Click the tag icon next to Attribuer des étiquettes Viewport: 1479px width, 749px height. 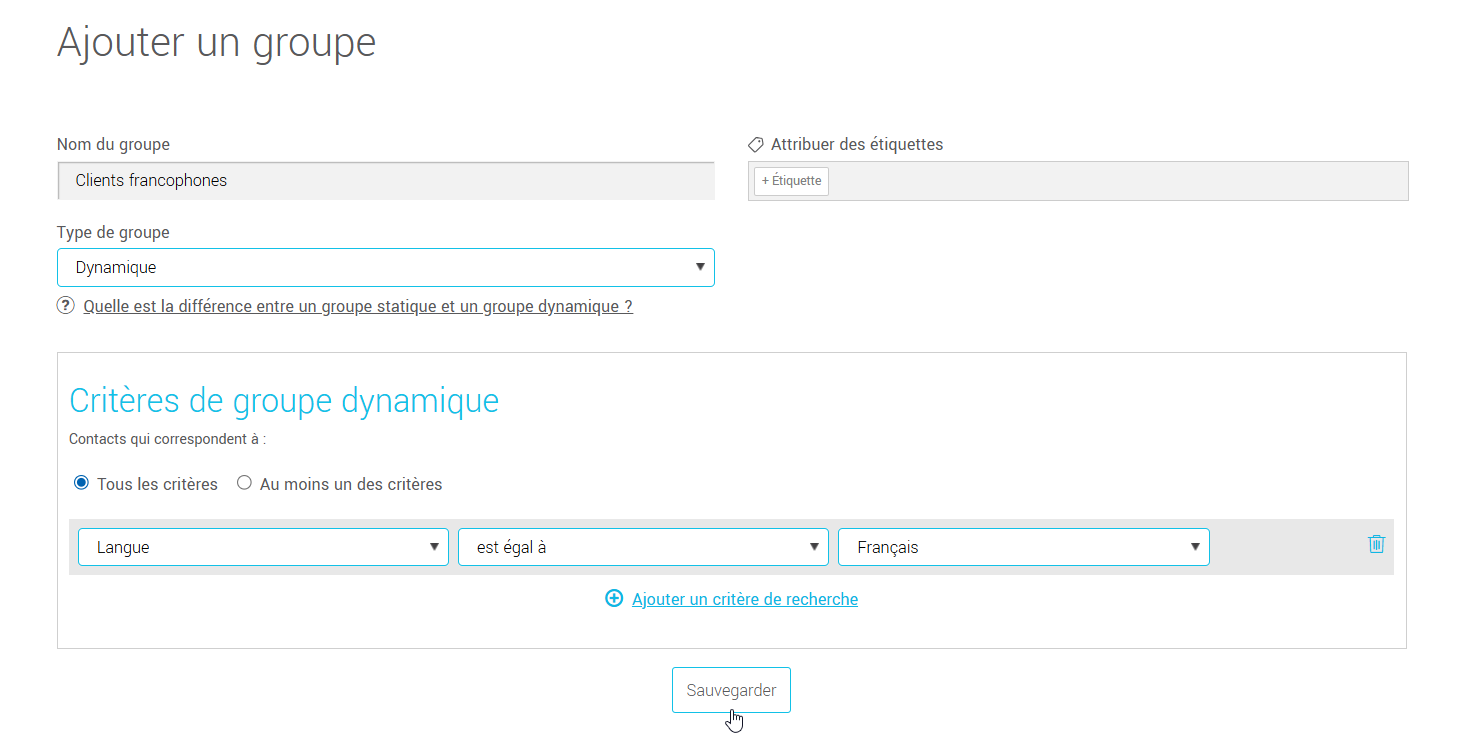[757, 144]
